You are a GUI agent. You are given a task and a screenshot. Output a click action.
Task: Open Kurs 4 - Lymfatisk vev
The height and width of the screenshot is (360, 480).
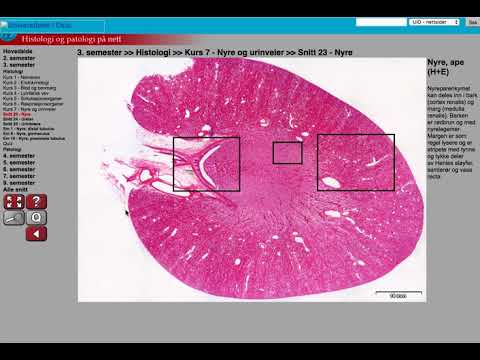(26, 93)
